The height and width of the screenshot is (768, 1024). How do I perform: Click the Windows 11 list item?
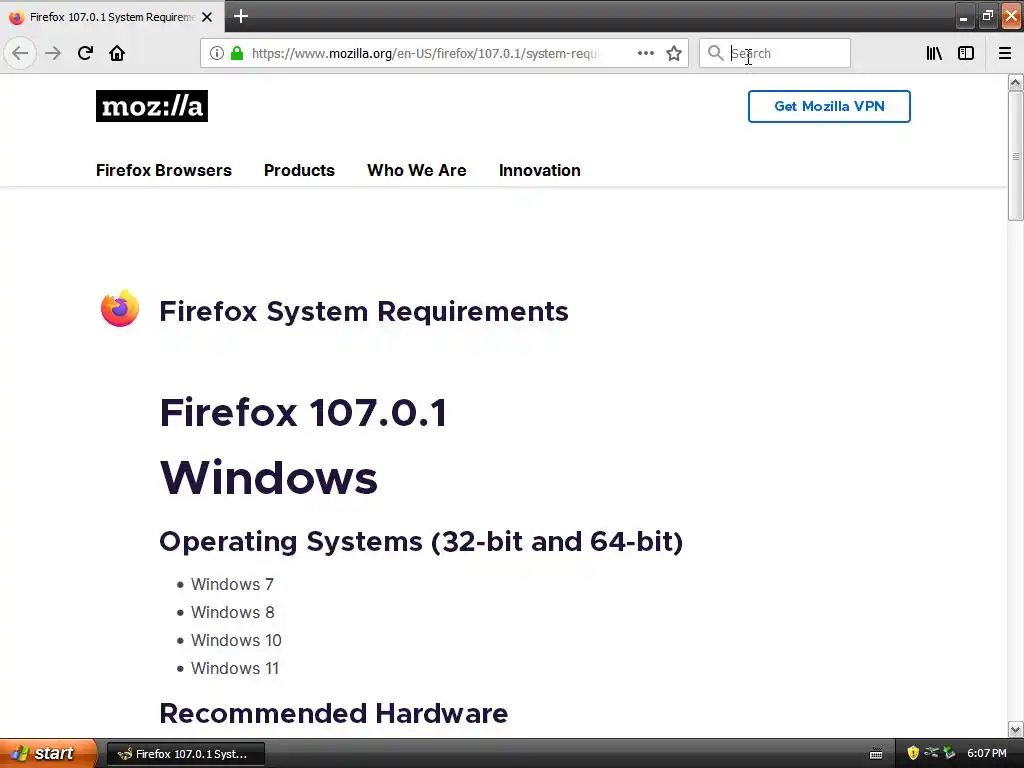click(x=234, y=668)
